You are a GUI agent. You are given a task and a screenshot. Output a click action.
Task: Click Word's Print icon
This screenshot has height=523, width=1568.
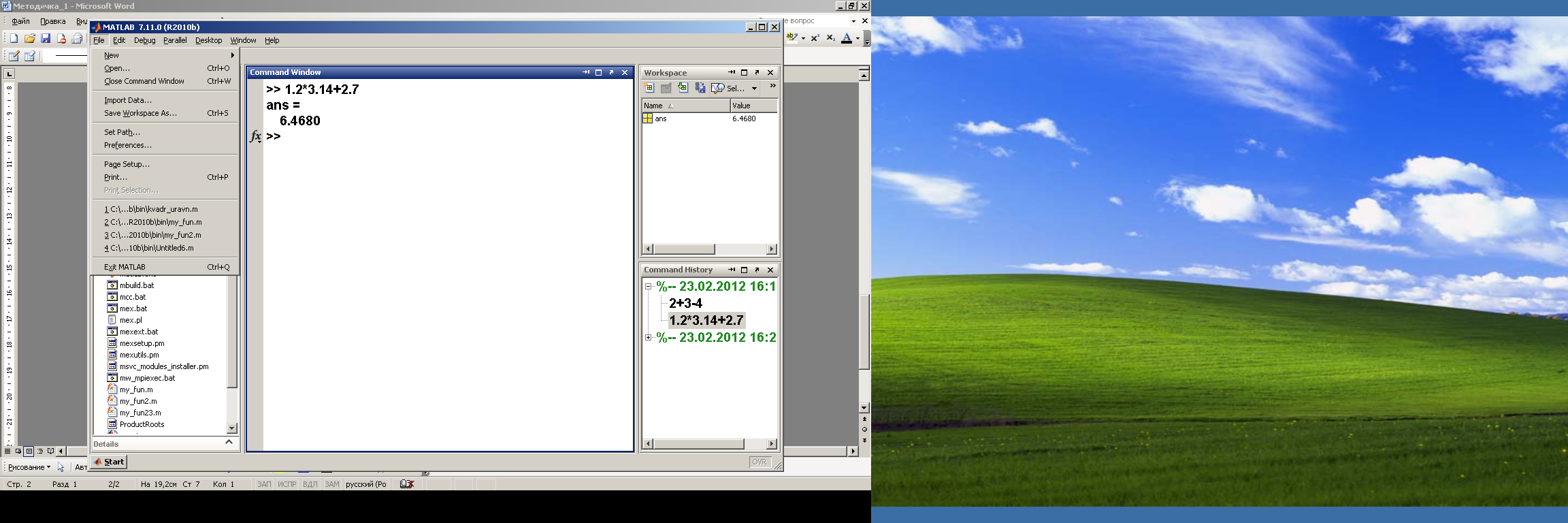pos(77,39)
